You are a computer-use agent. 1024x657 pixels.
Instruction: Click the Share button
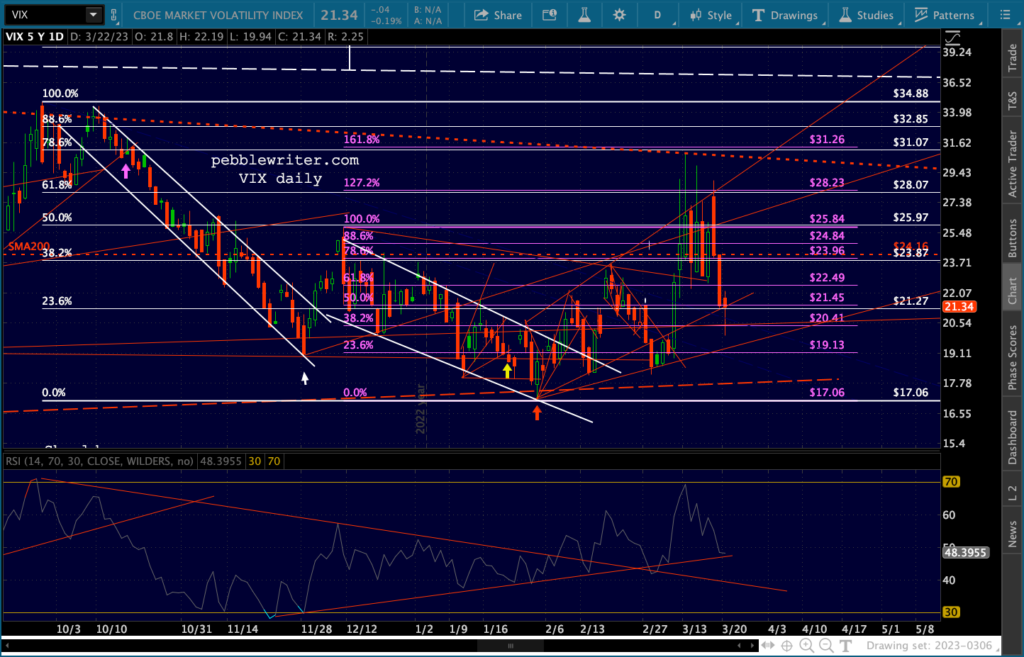click(x=498, y=15)
